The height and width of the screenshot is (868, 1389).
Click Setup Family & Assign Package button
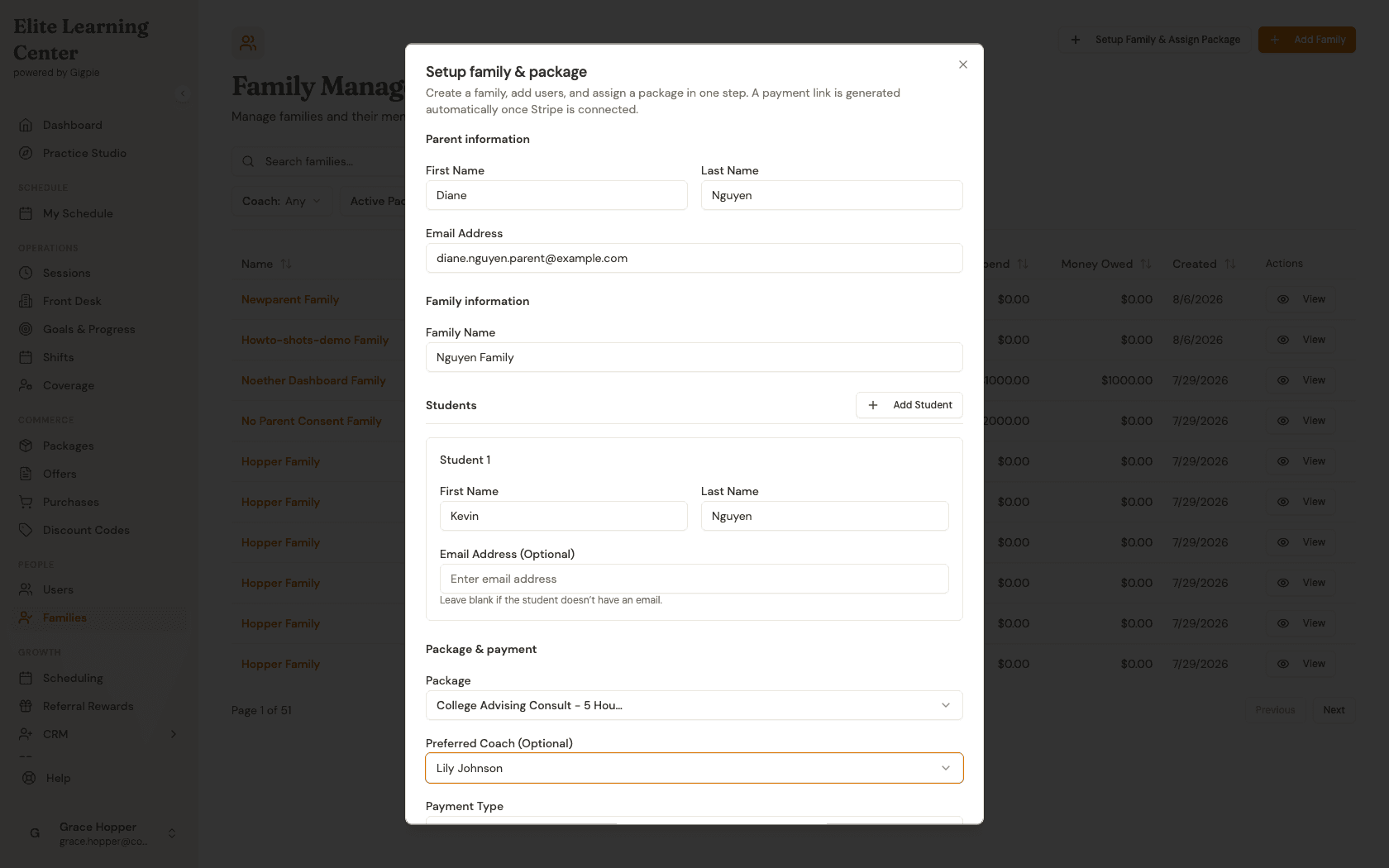[1156, 40]
